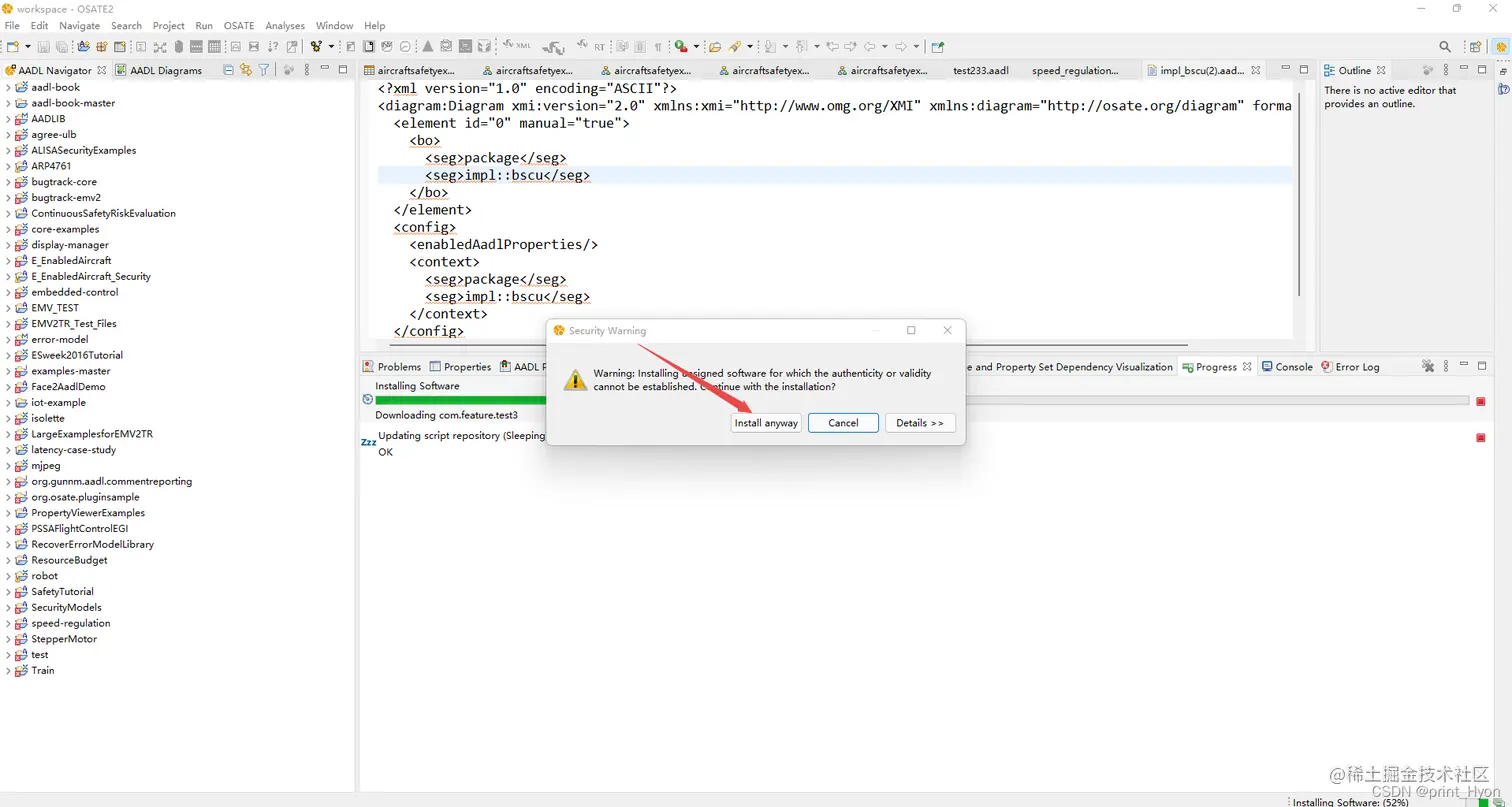
Task: Open AADL Navigator view menu (three dots)
Action: [x=307, y=70]
